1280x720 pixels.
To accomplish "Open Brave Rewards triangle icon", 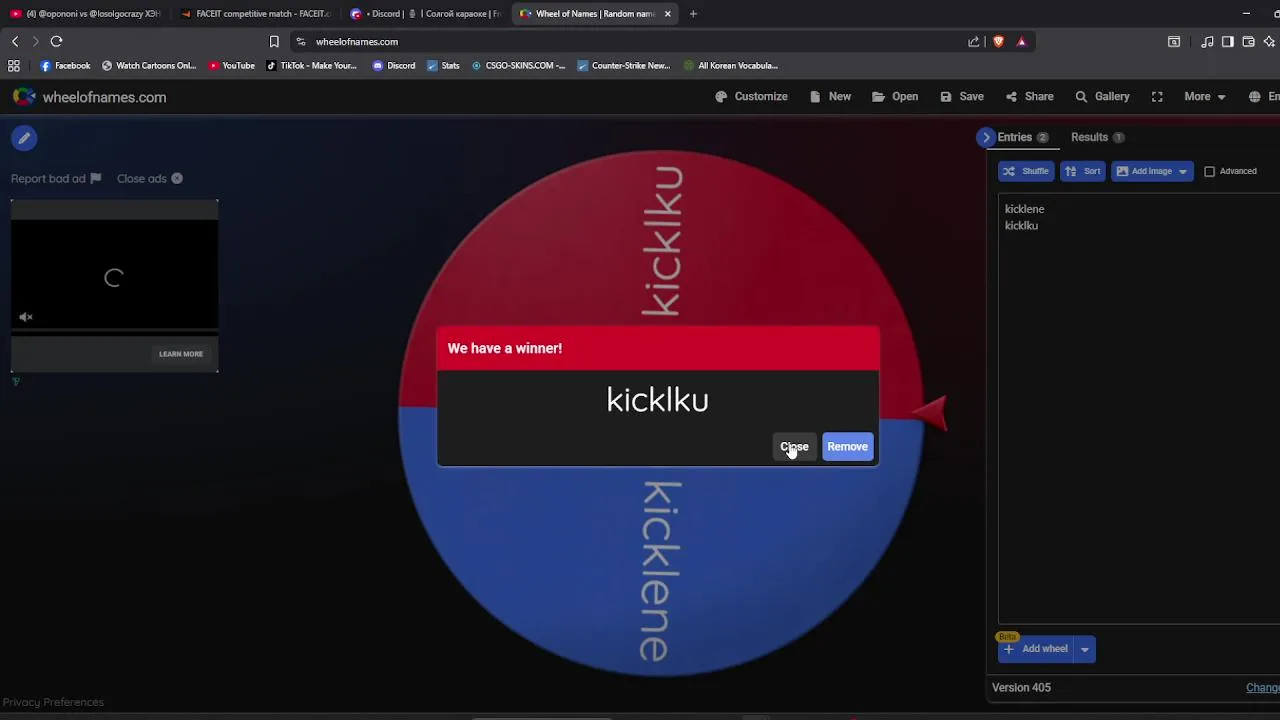I will click(x=1021, y=41).
